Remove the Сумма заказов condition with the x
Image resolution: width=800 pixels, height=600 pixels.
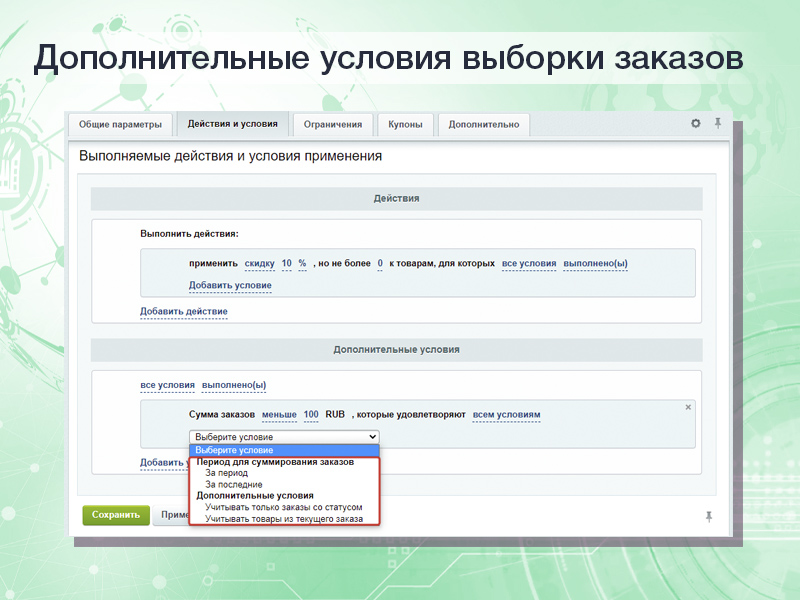(688, 407)
